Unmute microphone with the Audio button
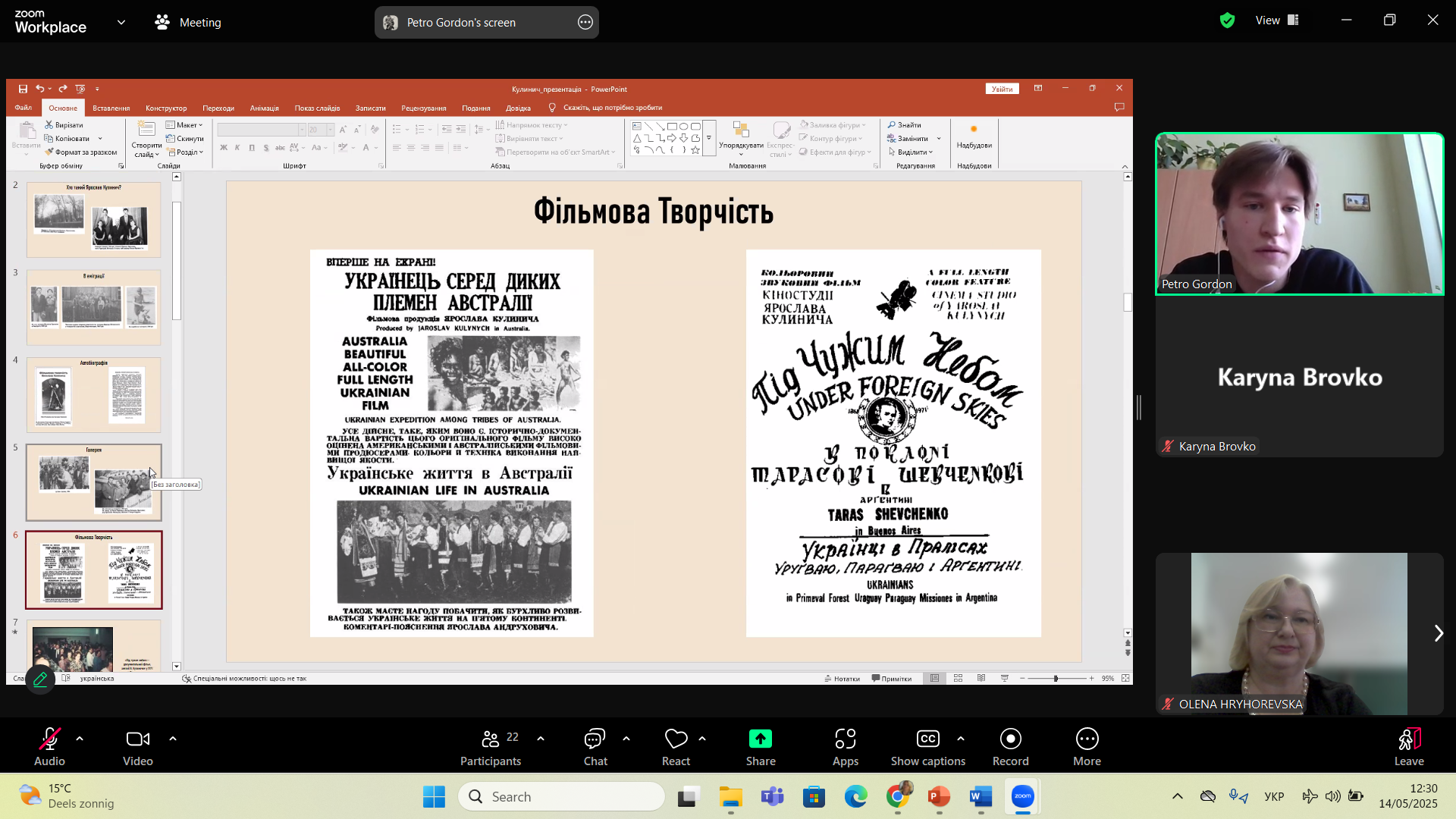 click(49, 739)
